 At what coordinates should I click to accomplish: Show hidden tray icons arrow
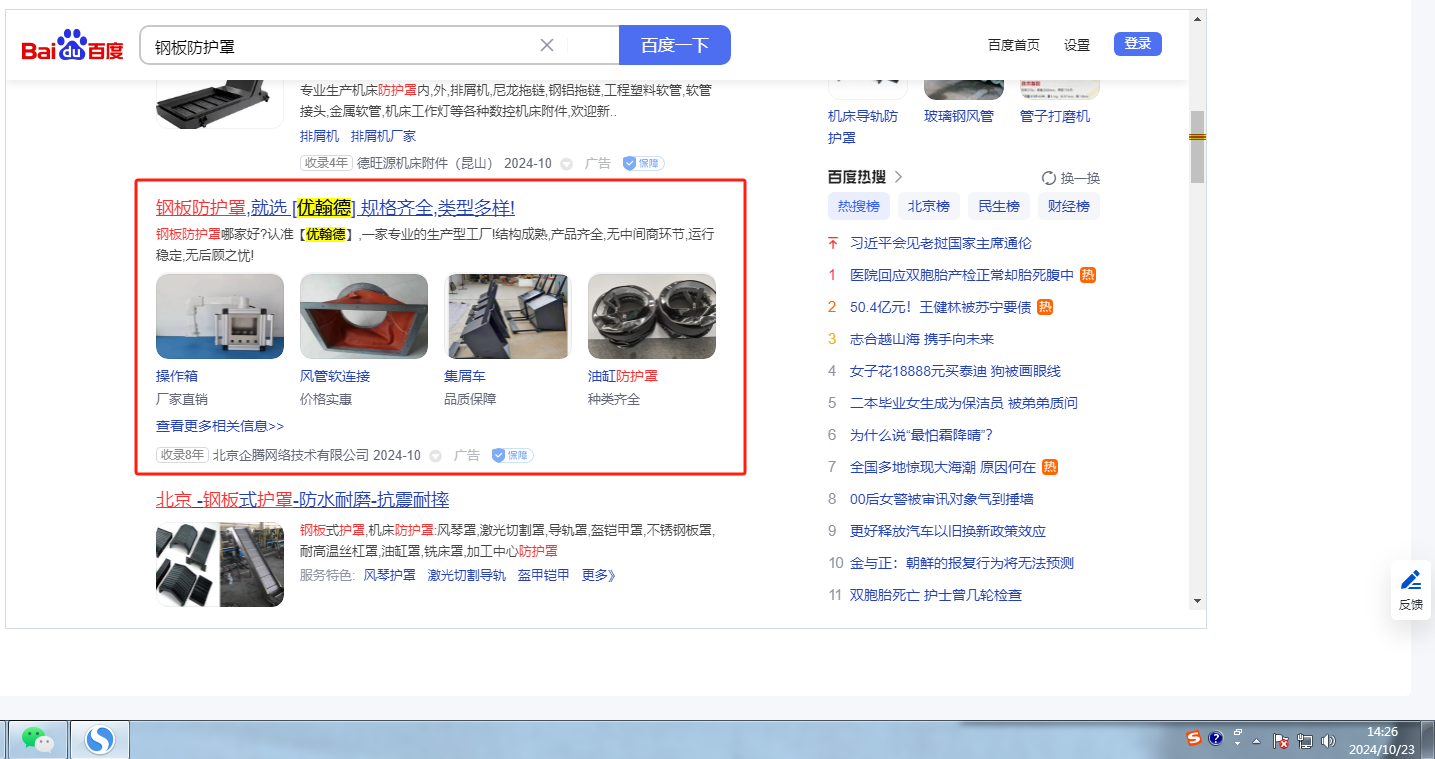point(1256,741)
